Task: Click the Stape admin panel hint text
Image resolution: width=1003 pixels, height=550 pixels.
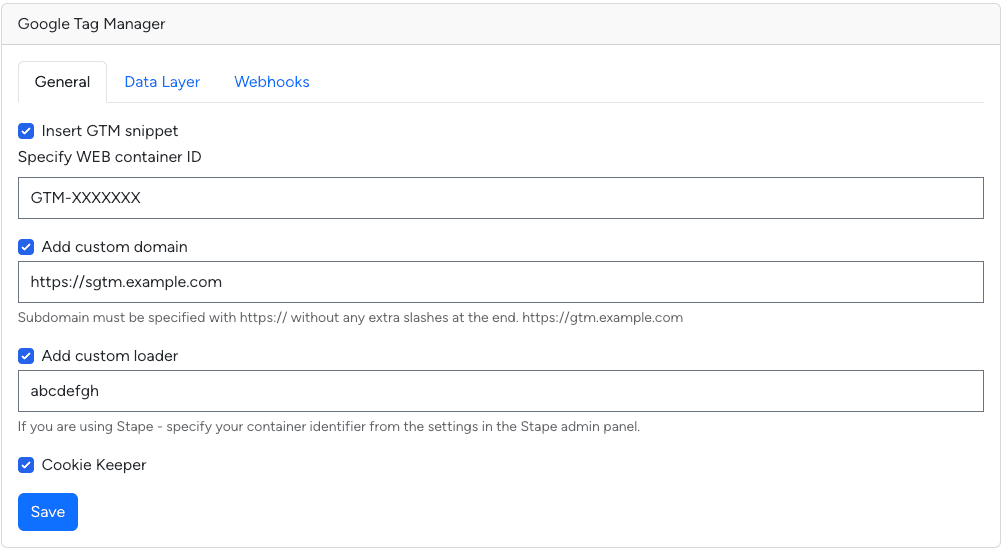Action: tap(329, 427)
